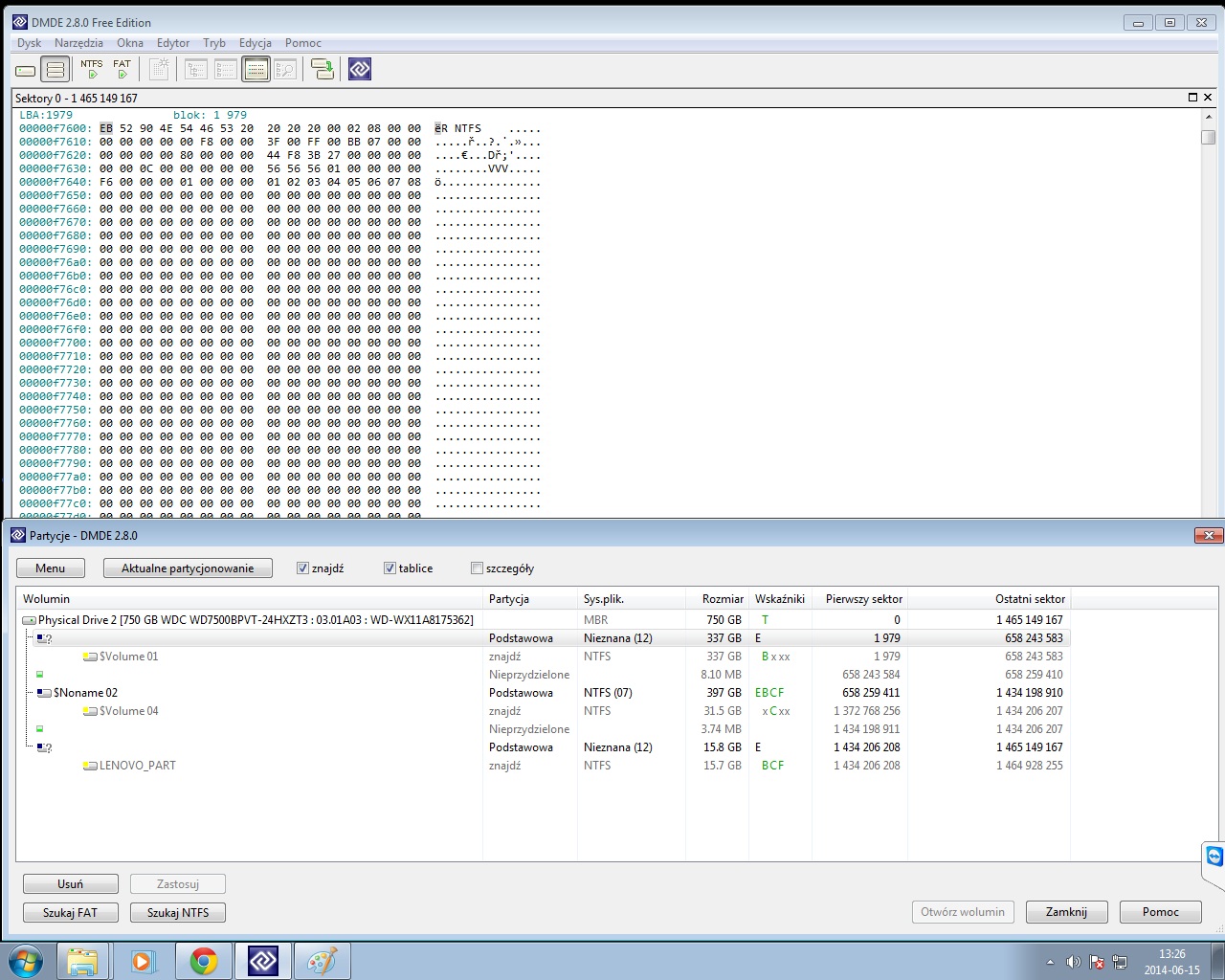
Task: Click the Aktualne partycjonowanie button
Action: (x=188, y=568)
